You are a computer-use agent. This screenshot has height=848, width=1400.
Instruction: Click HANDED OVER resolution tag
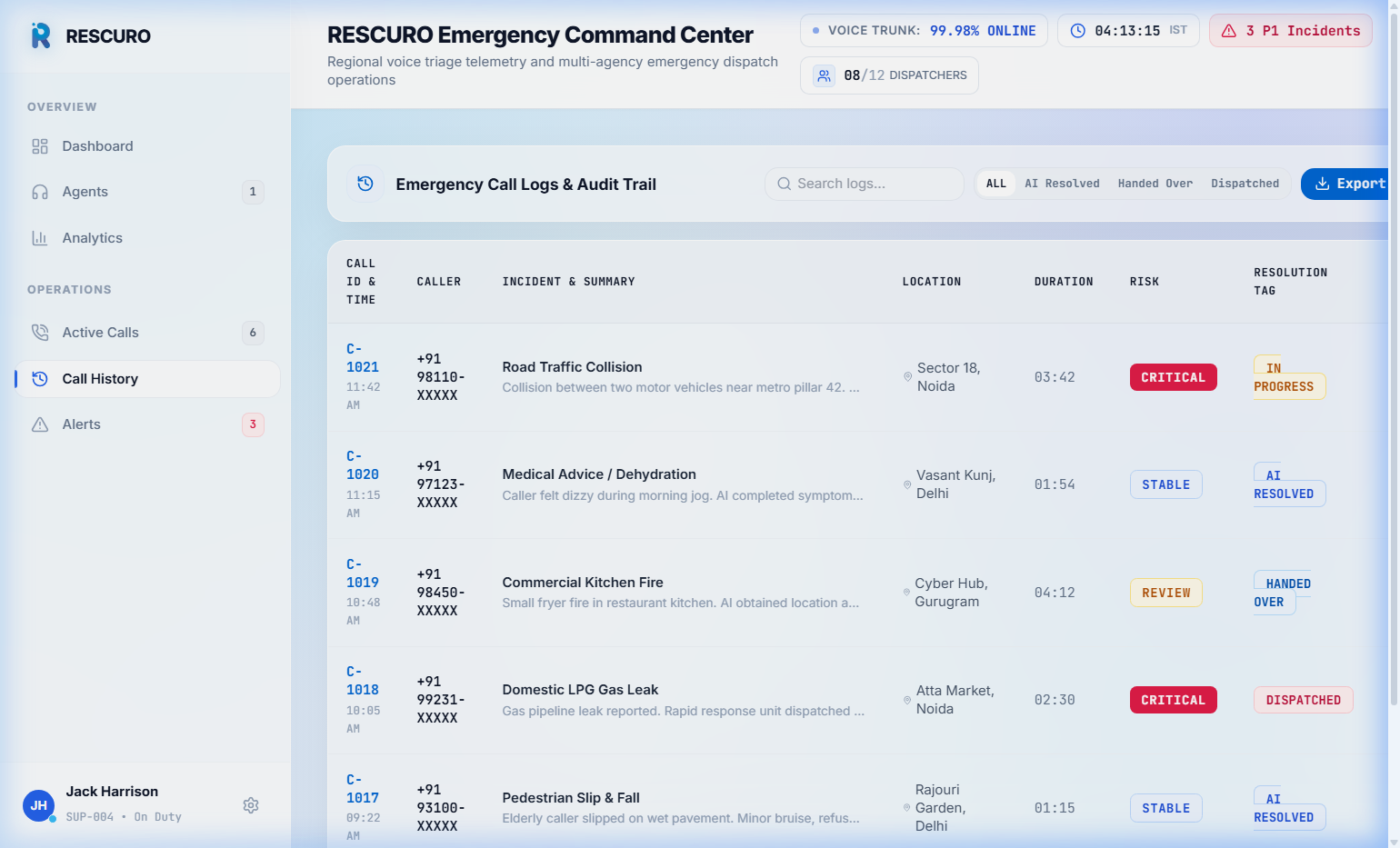pyautogui.click(x=1282, y=593)
